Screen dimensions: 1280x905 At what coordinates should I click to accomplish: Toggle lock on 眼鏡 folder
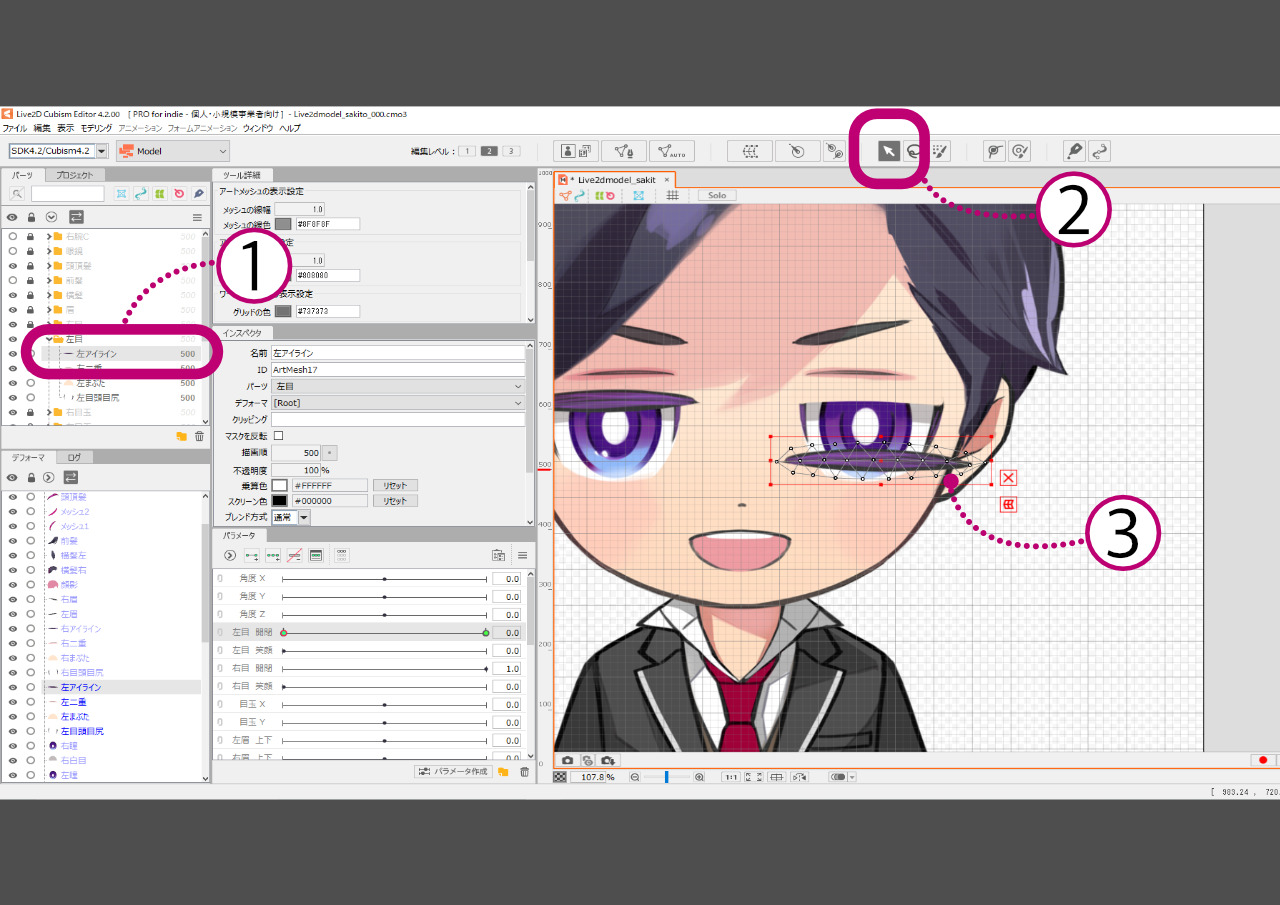(x=31, y=251)
